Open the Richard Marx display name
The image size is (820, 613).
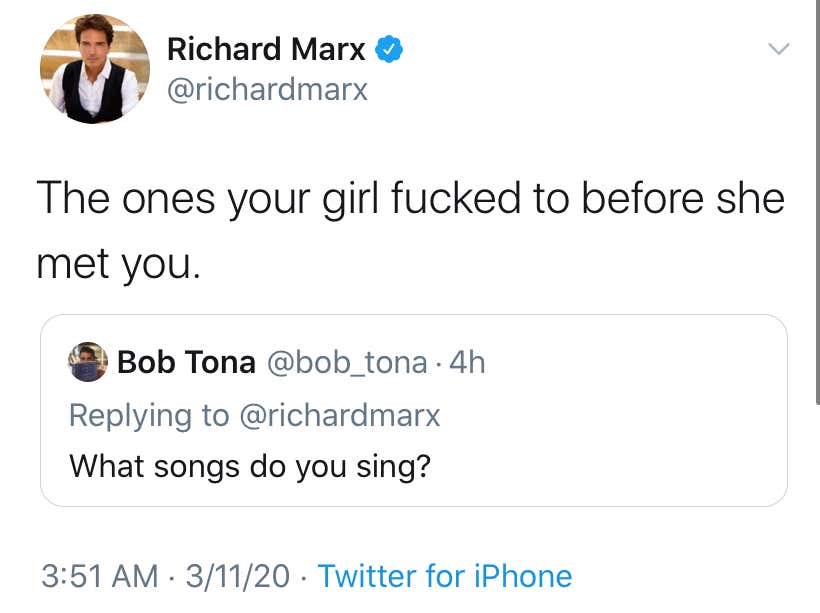tap(266, 48)
